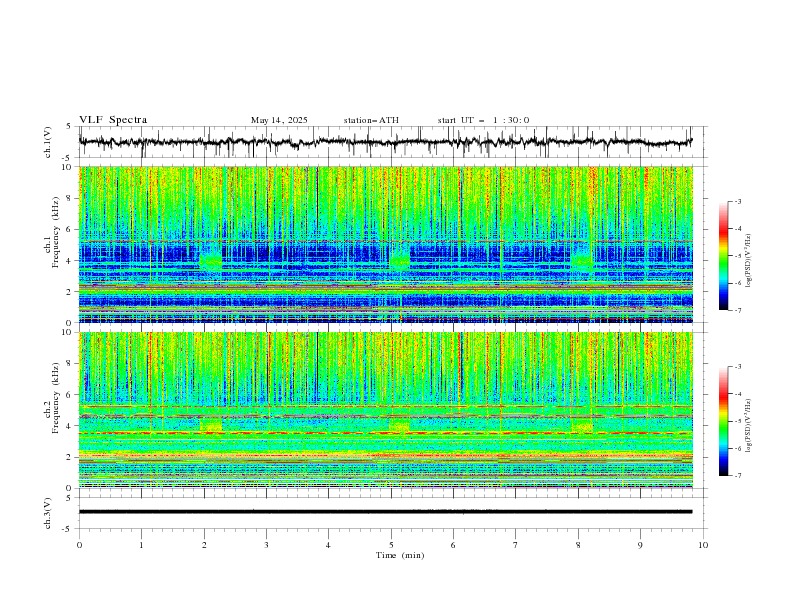Click the green burst near 5 min in ch.1 spectrogram

(400, 261)
